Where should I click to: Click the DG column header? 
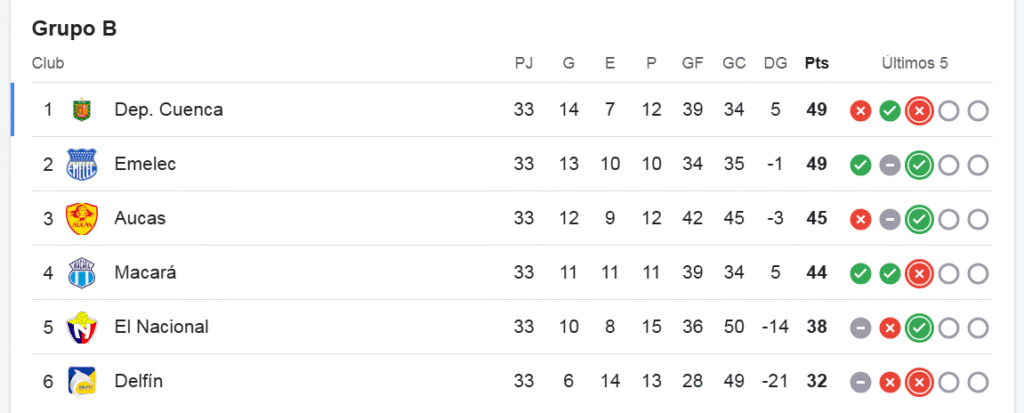point(775,63)
